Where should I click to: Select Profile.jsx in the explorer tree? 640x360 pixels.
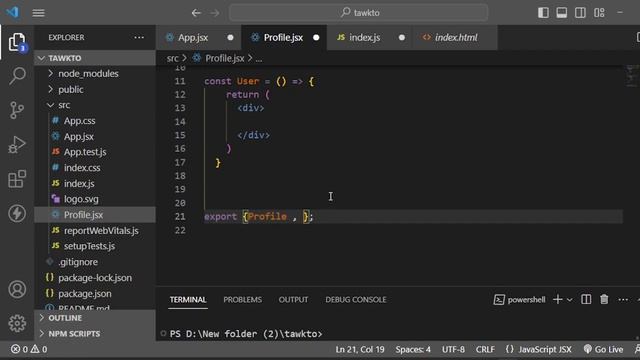pyautogui.click(x=95, y=215)
